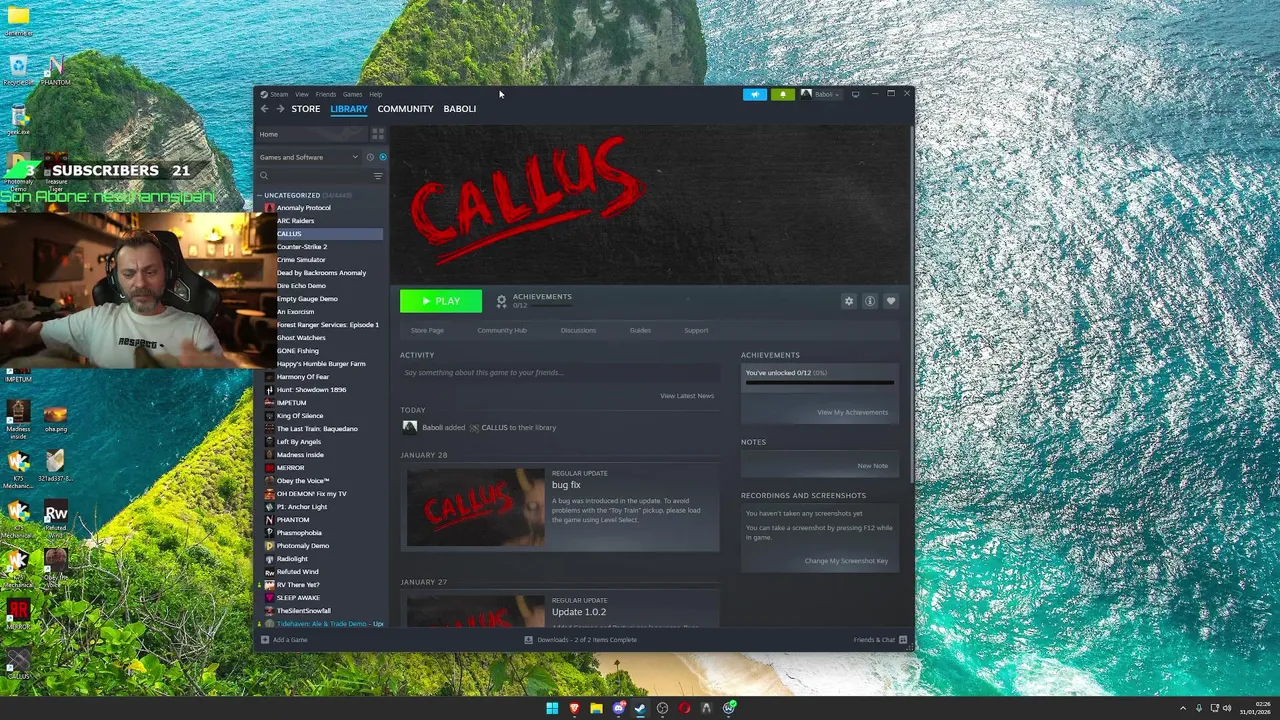This screenshot has height=720, width=1280.
Task: Click the Steam back navigation arrow
Action: (x=264, y=109)
